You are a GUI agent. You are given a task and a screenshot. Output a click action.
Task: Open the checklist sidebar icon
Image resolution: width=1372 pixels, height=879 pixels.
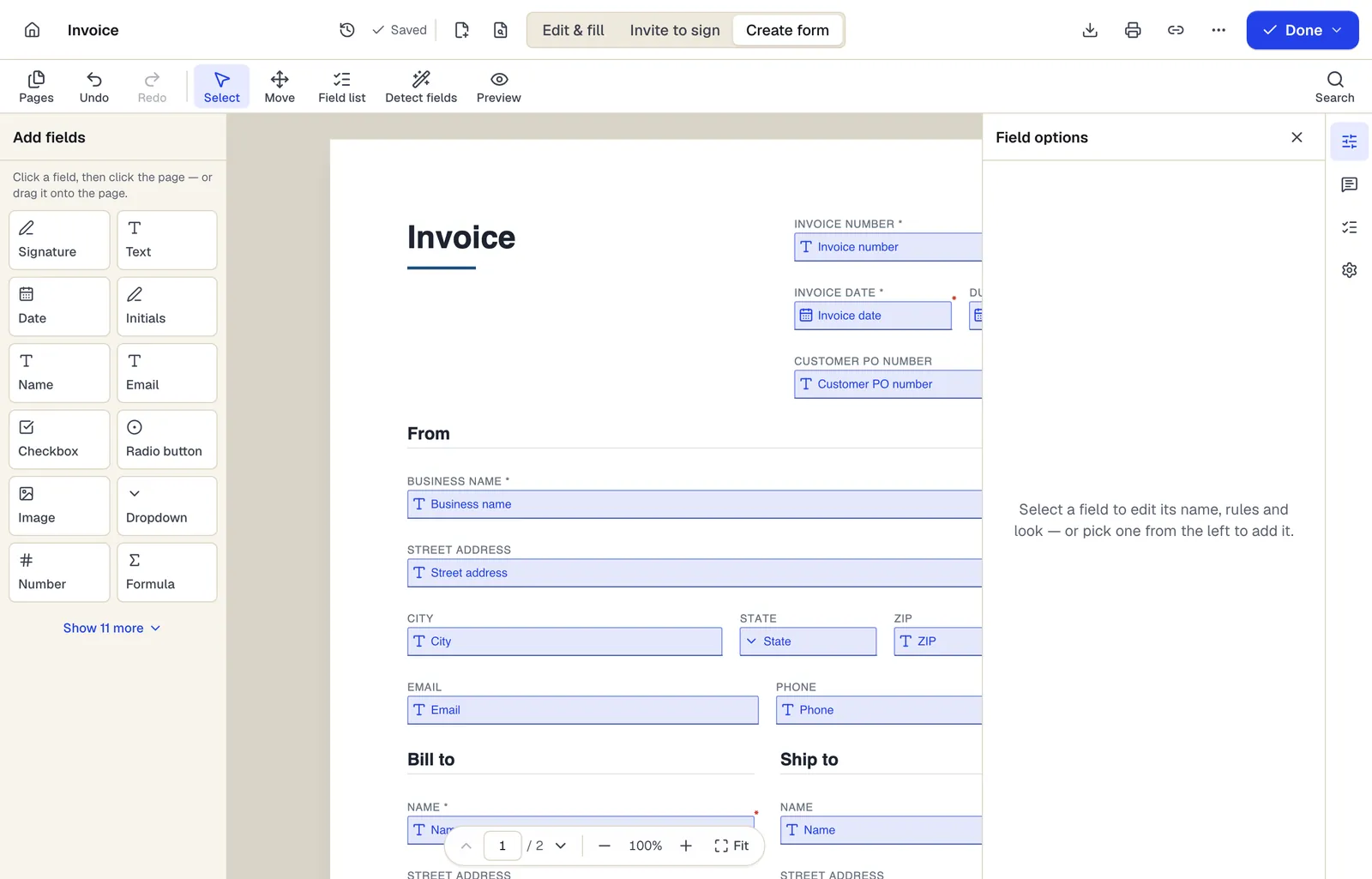tap(1350, 227)
